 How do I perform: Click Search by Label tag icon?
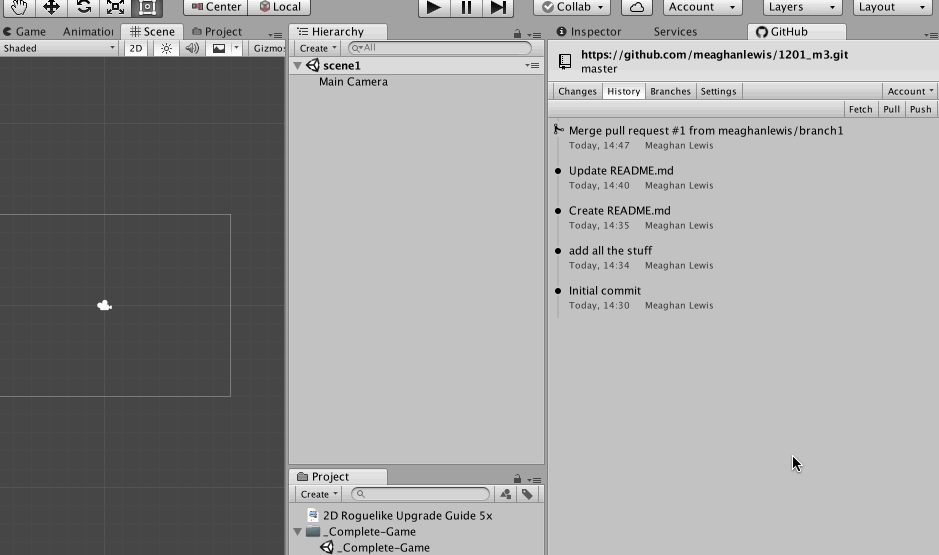(x=527, y=494)
